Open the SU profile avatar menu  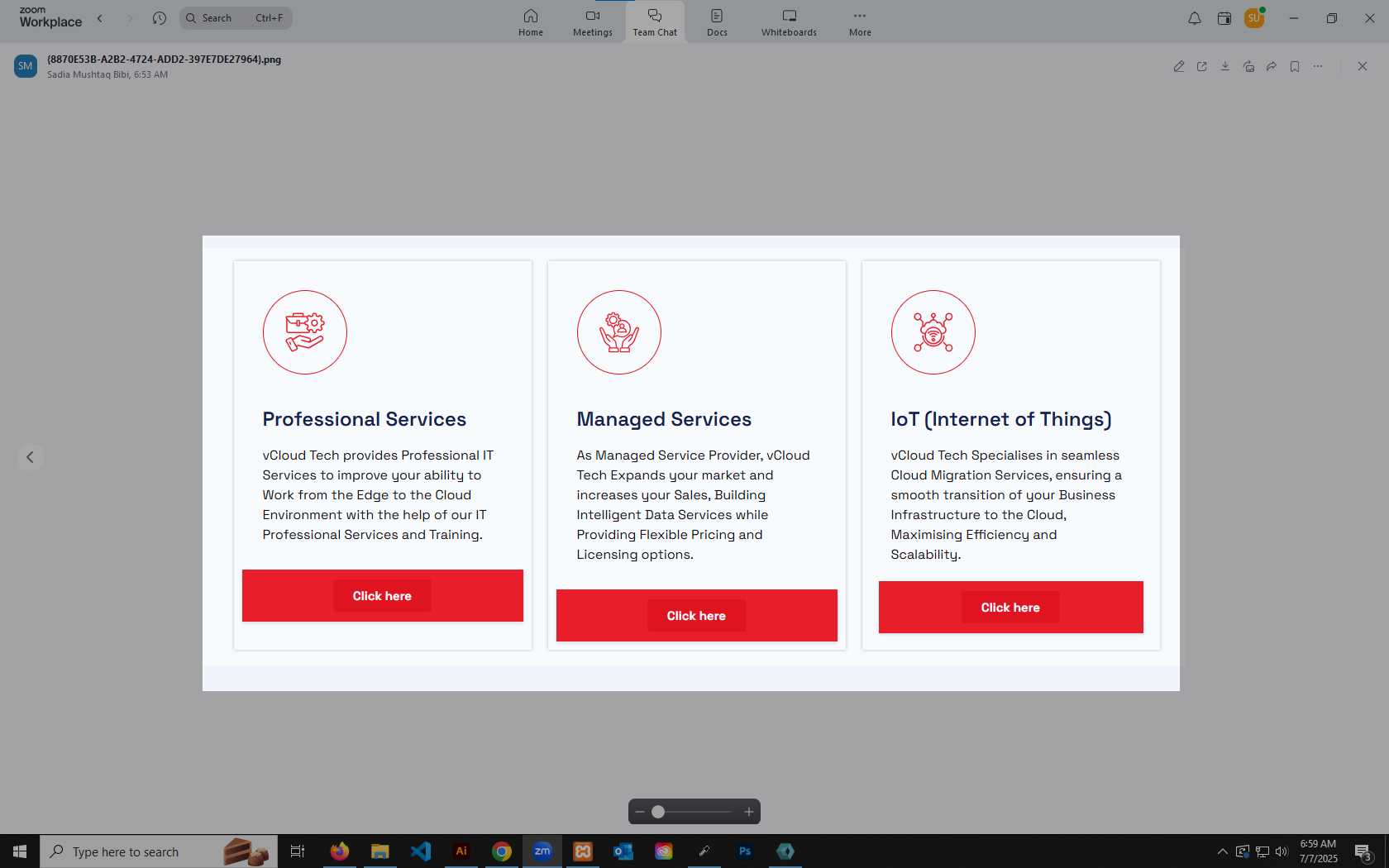tap(1254, 18)
